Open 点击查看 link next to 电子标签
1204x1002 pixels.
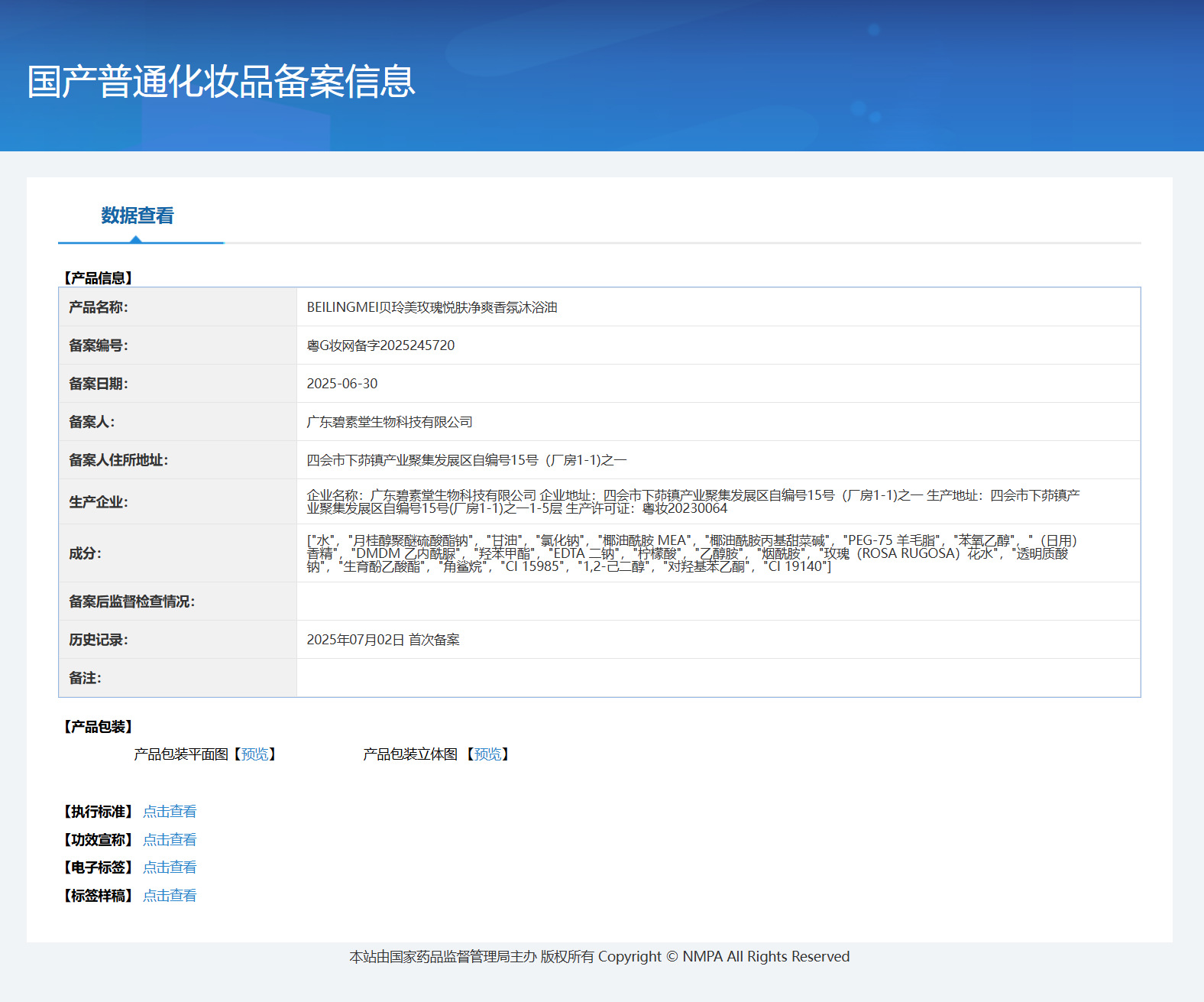click(170, 867)
